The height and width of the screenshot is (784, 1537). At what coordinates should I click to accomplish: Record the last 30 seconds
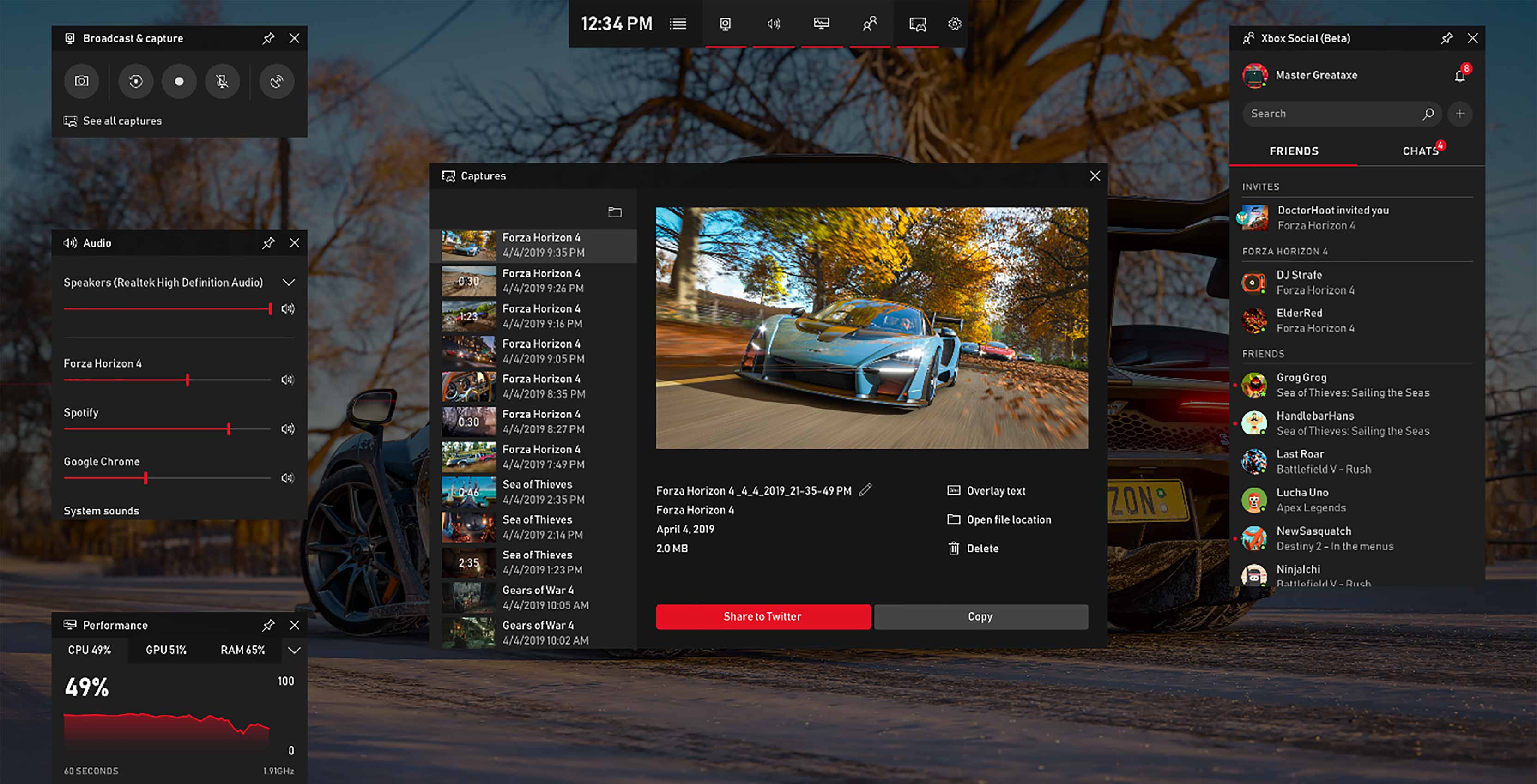tap(136, 81)
